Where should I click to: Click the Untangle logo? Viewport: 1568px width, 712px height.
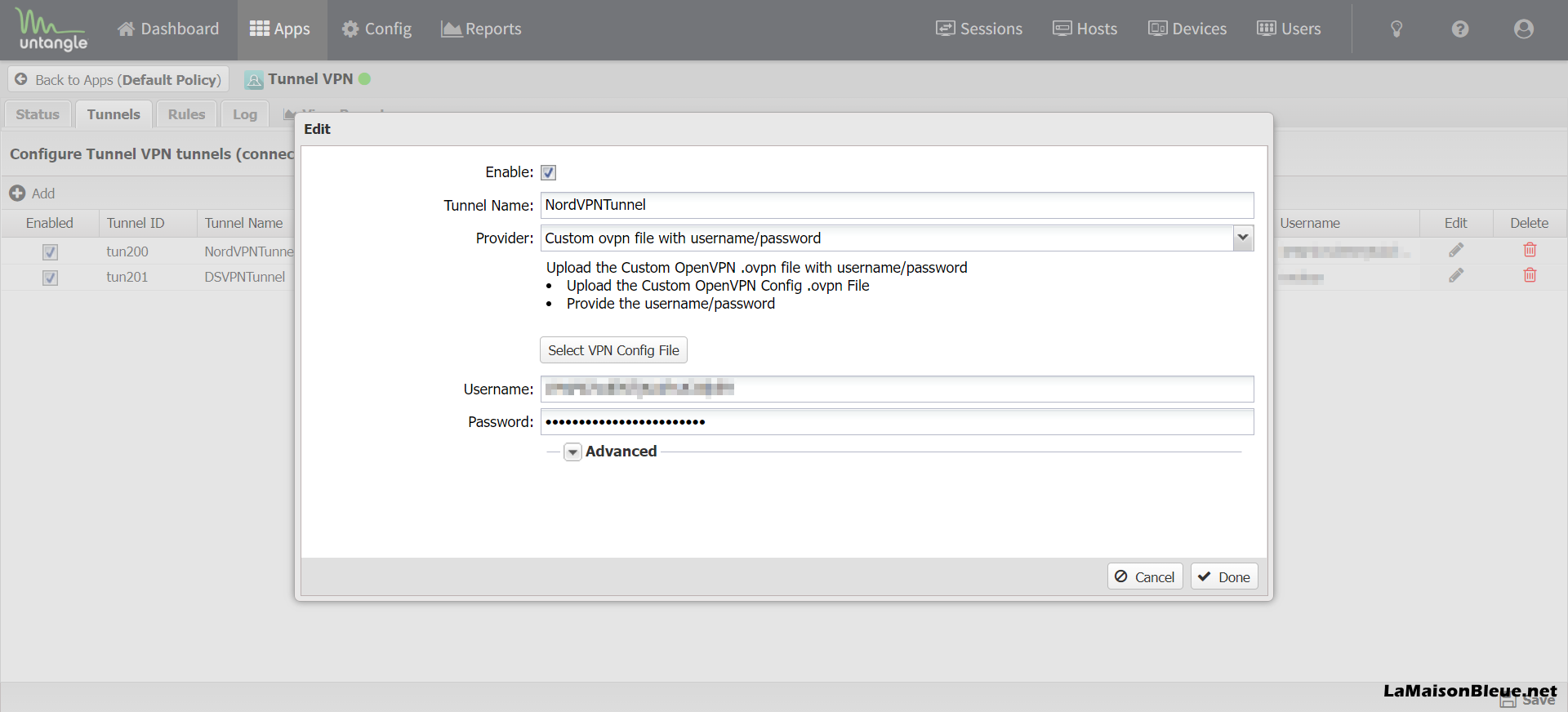[x=53, y=30]
